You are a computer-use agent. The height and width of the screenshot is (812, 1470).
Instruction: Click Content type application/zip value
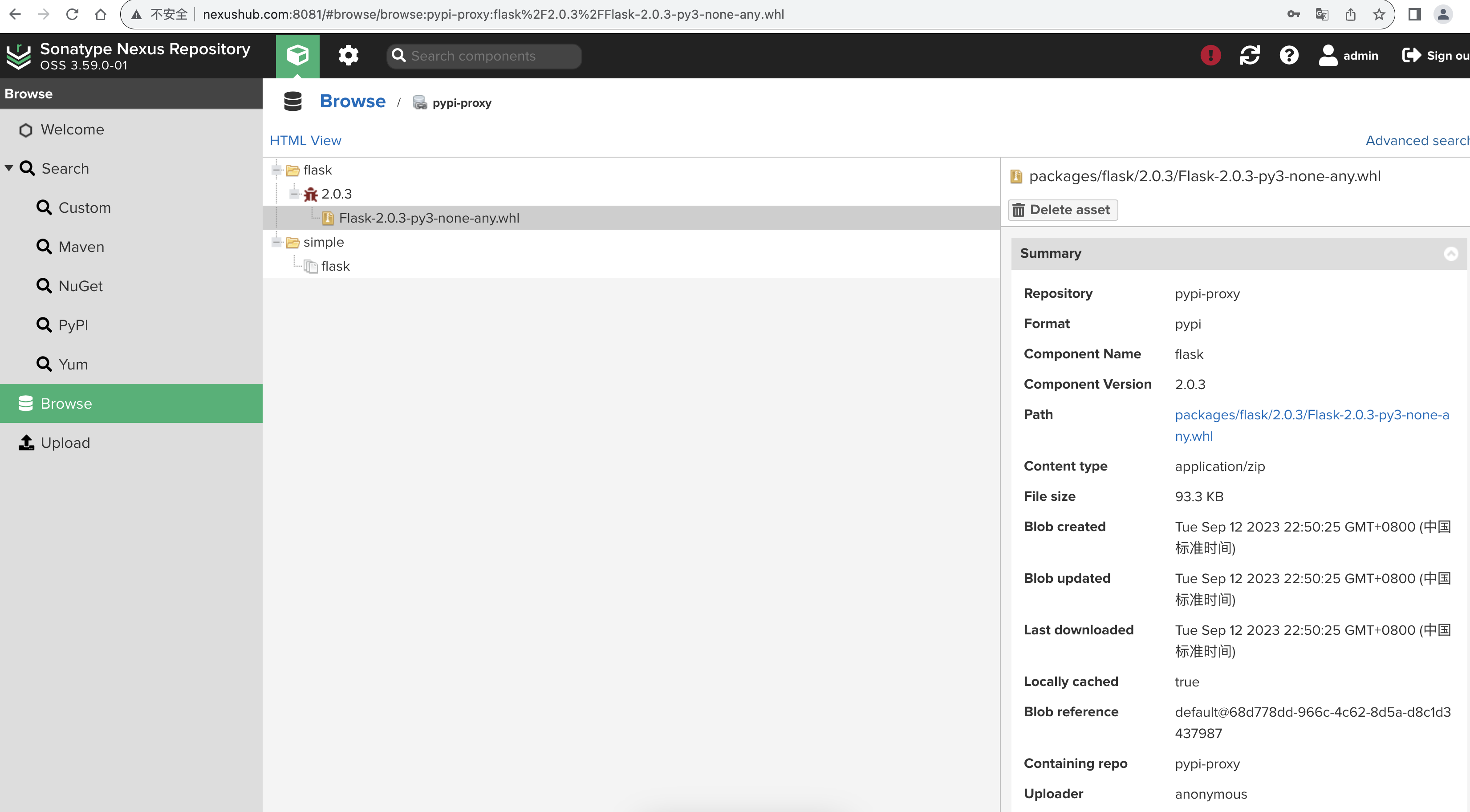click(1219, 466)
